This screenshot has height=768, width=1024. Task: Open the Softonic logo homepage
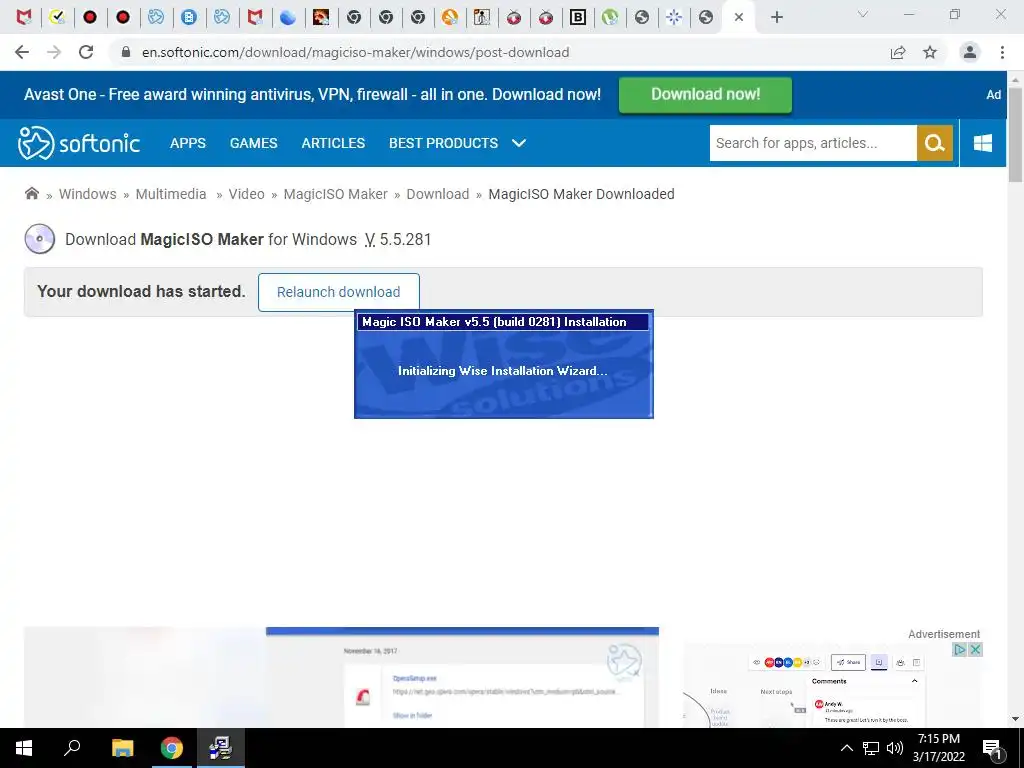coord(78,143)
